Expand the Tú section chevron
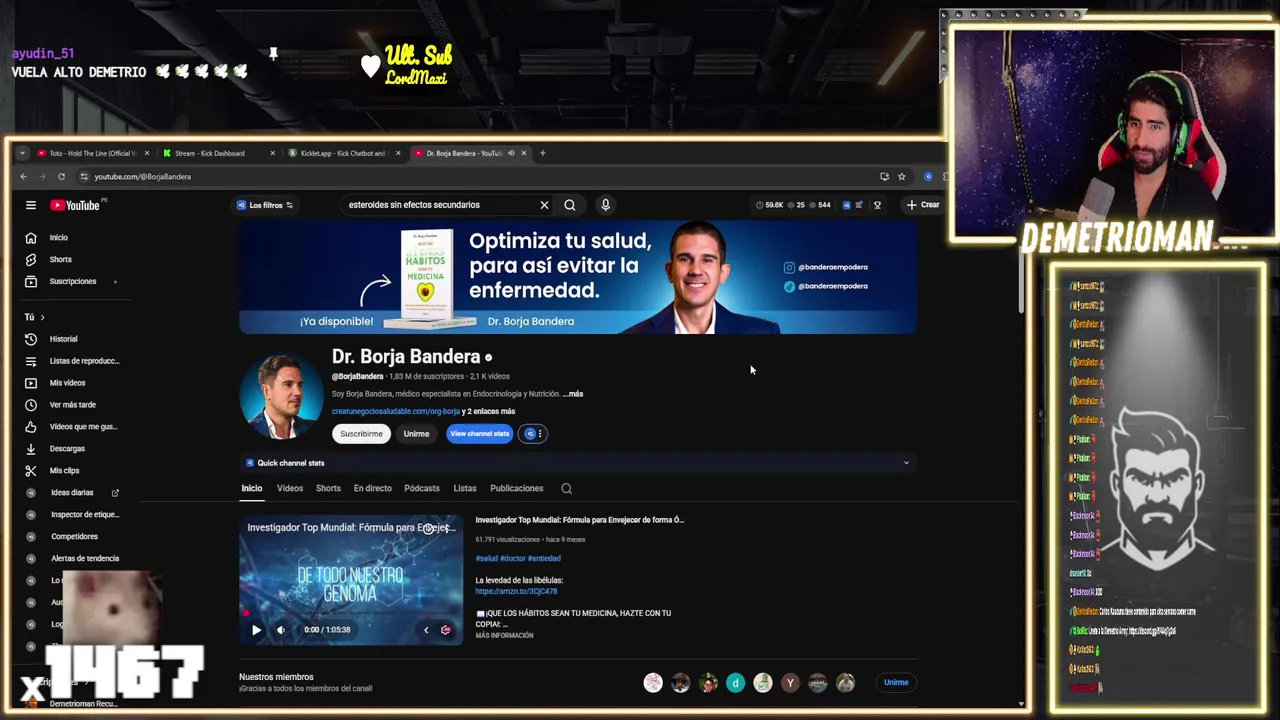Viewport: 1280px width, 720px height. pos(42,317)
